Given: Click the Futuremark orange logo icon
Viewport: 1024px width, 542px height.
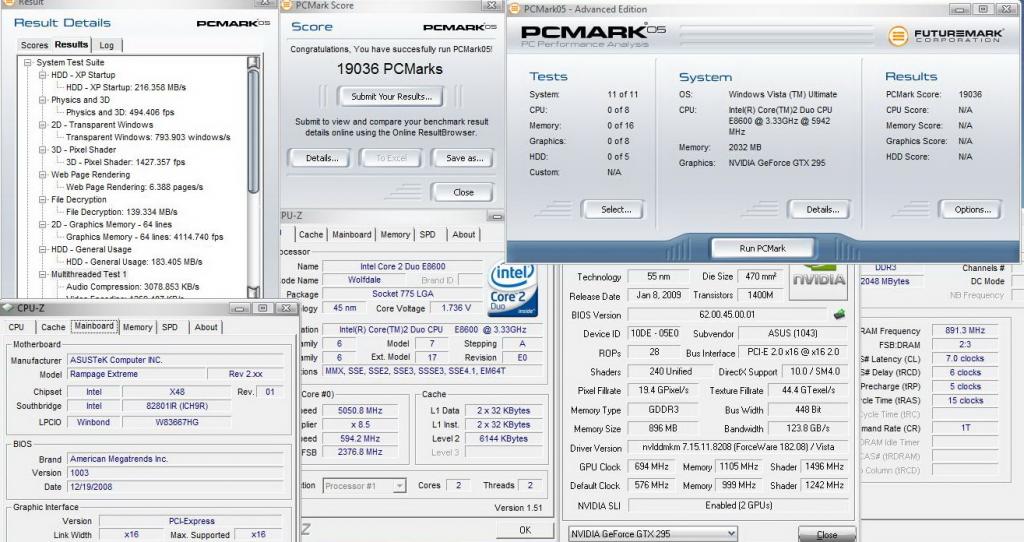Looking at the screenshot, I should point(897,35).
